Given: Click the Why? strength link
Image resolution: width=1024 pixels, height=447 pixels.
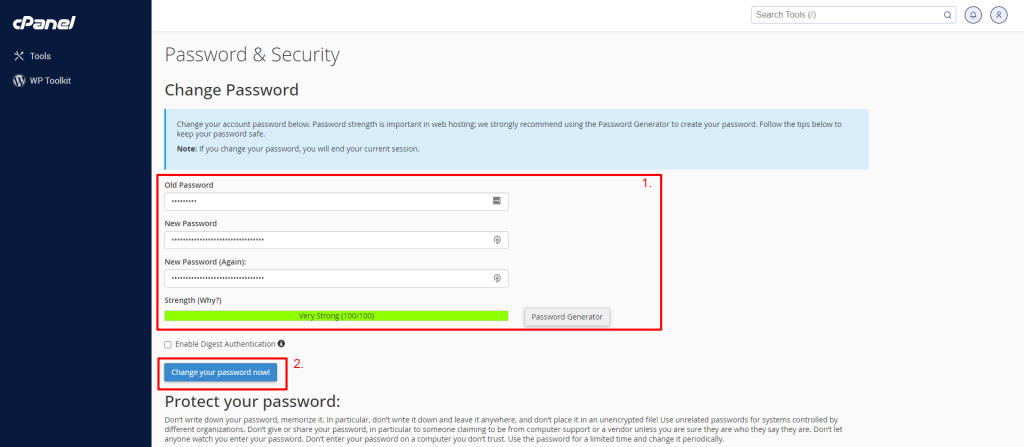Looking at the screenshot, I should 210,301.
